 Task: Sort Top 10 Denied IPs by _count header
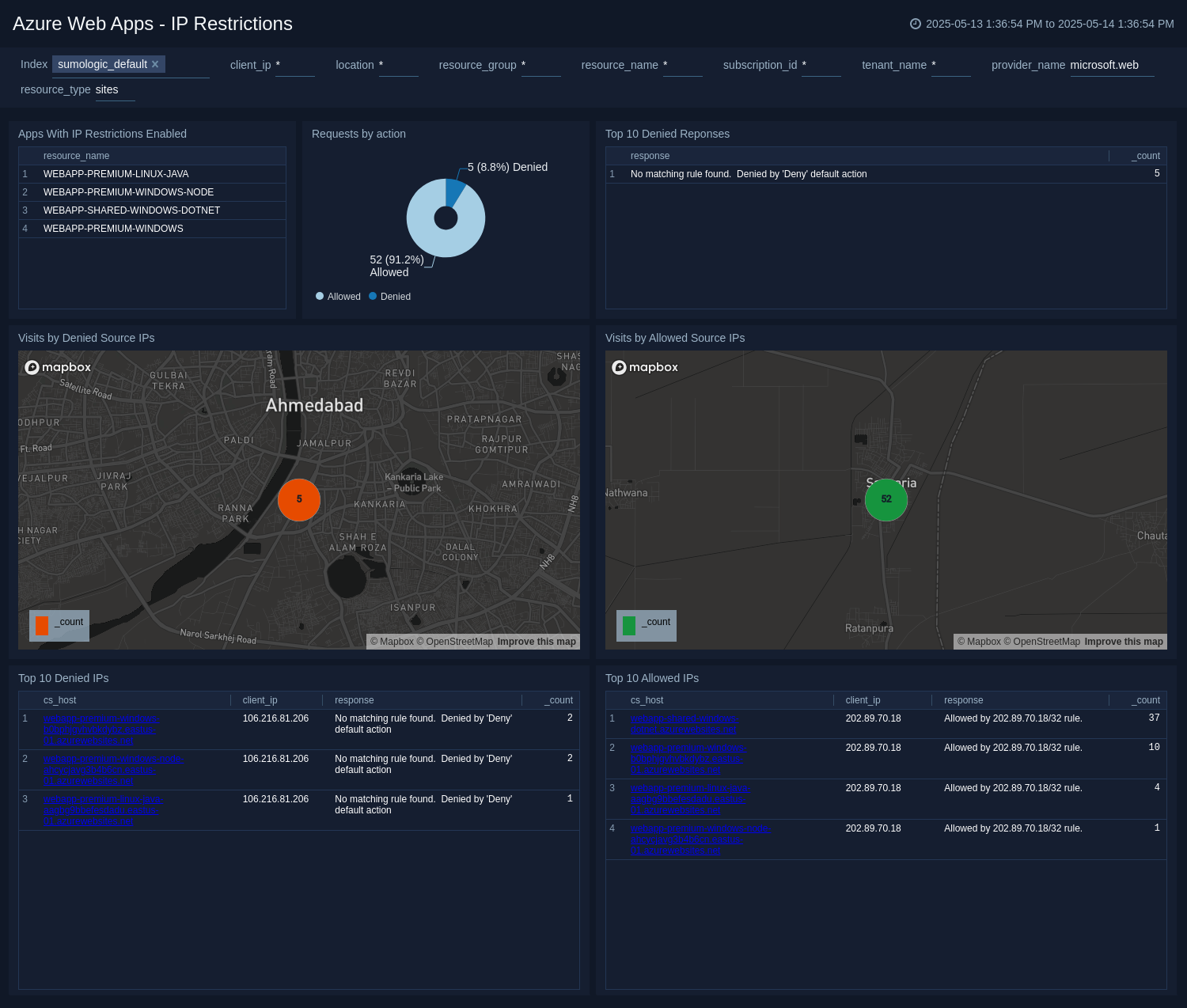[x=558, y=700]
